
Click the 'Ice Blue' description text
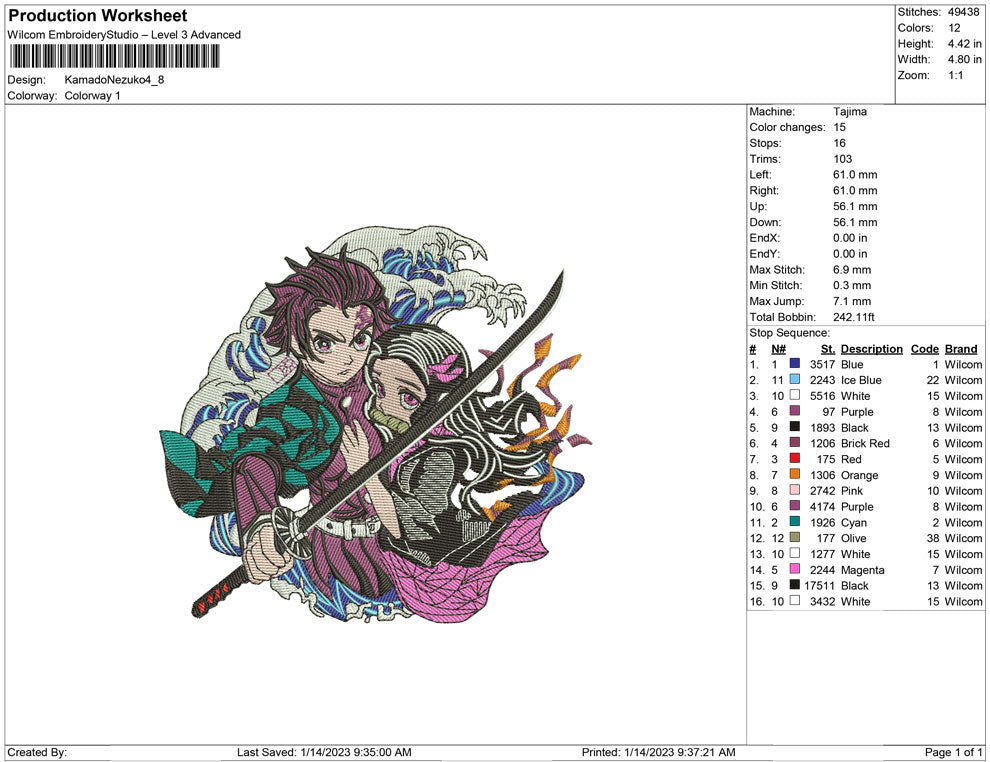pos(861,380)
